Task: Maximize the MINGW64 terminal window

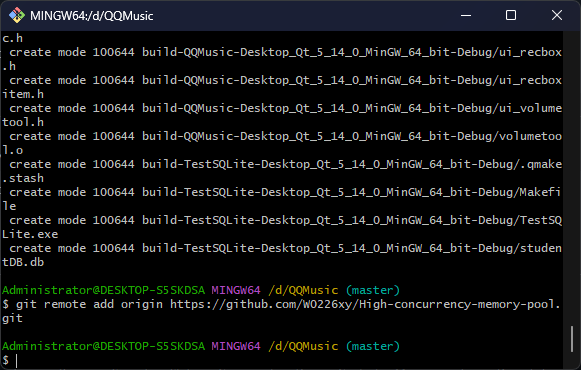Action: coord(511,16)
